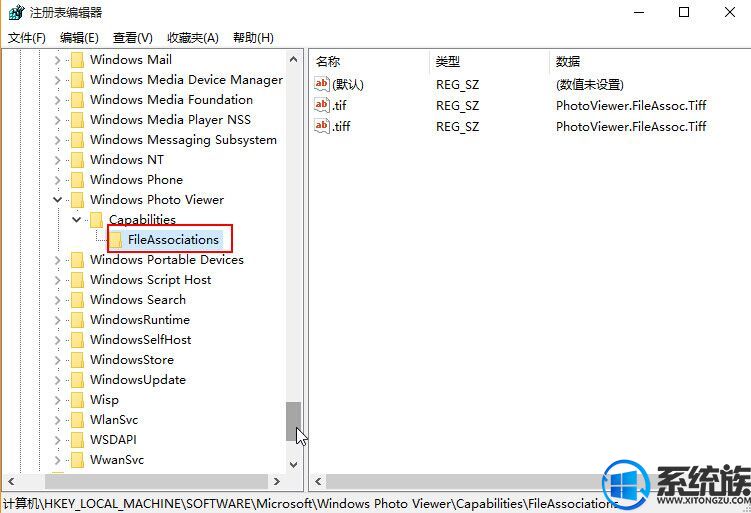The width and height of the screenshot is (751, 513).
Task: Click the .tiff string value icon
Action: tap(321, 126)
